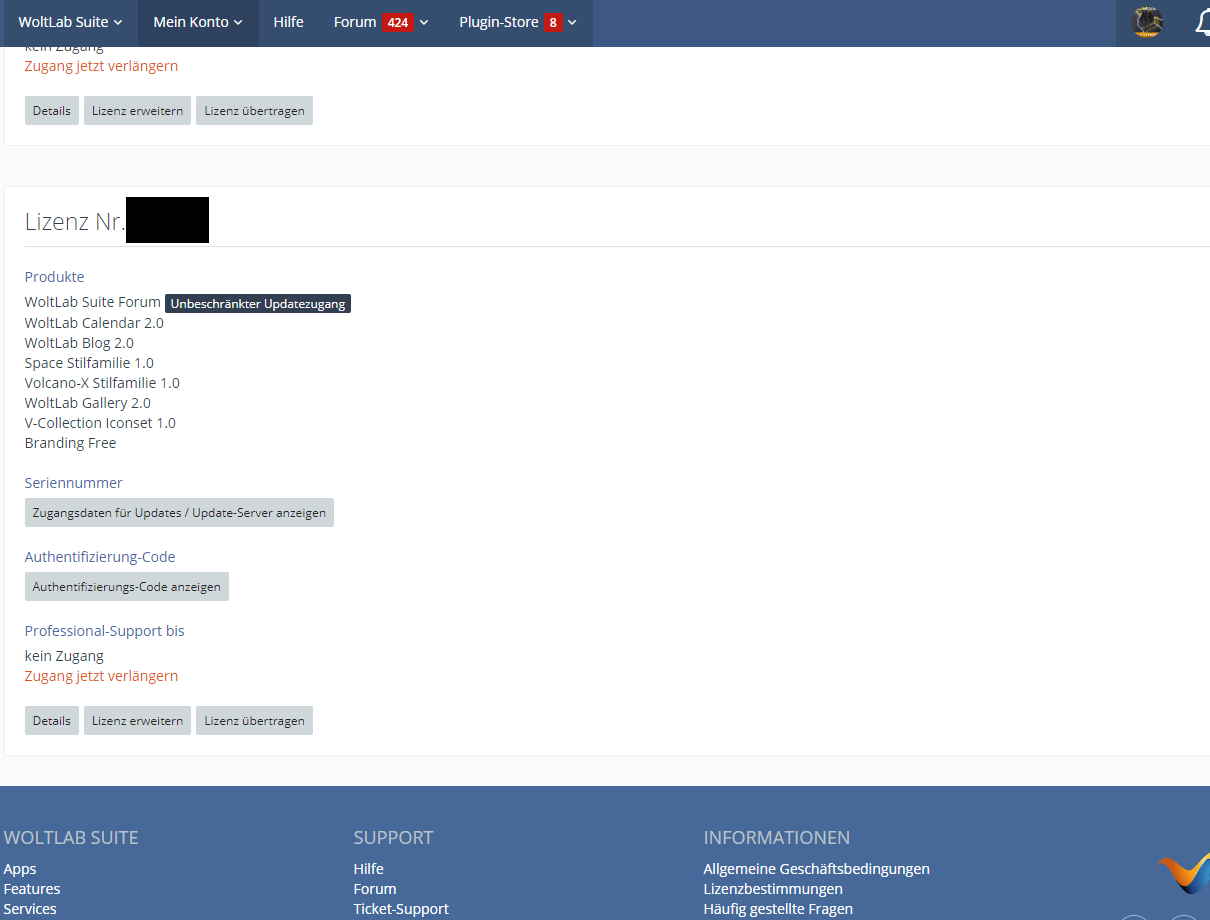This screenshot has width=1210, height=920.
Task: Open the Features link in footer
Action: pyautogui.click(x=32, y=889)
